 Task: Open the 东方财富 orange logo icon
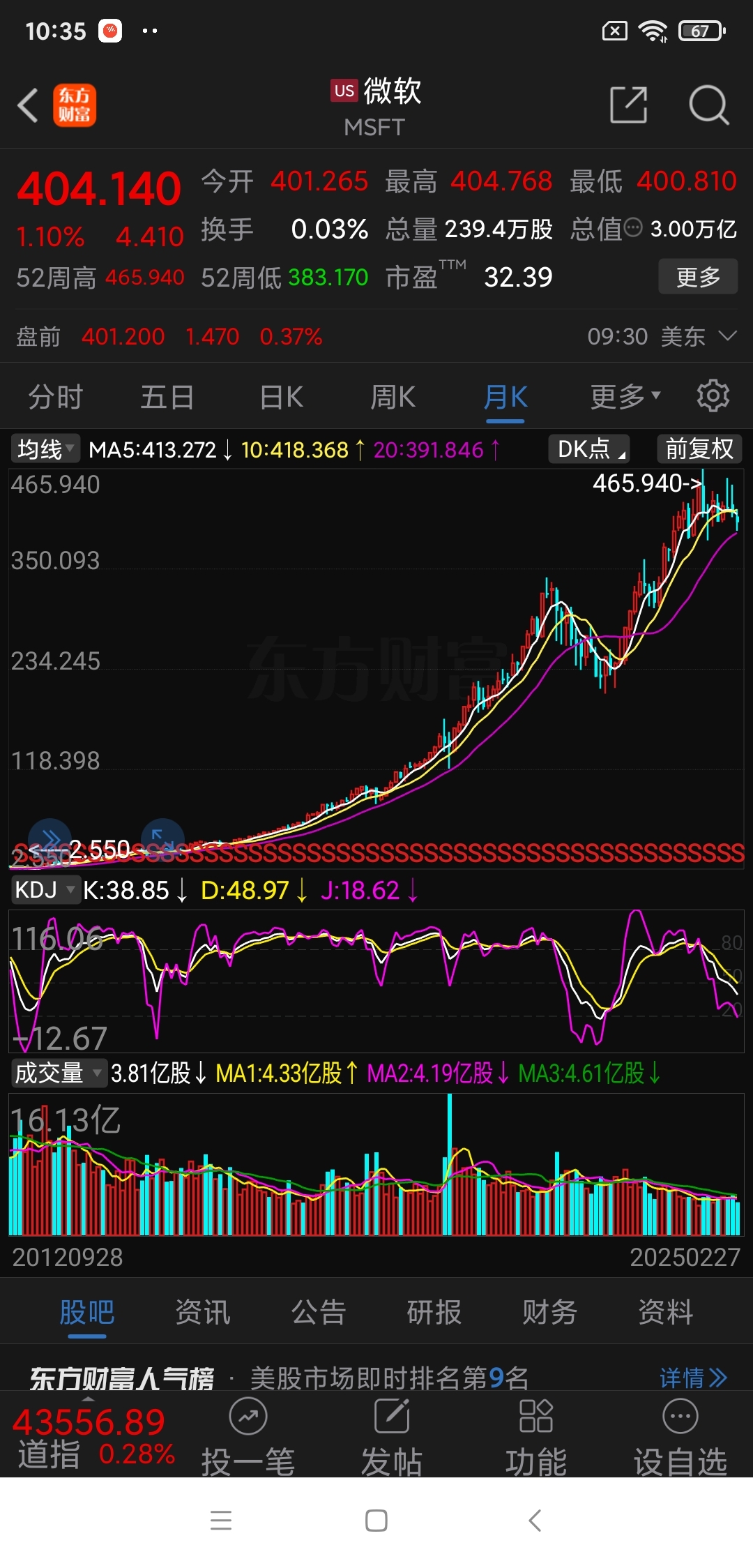tap(75, 105)
